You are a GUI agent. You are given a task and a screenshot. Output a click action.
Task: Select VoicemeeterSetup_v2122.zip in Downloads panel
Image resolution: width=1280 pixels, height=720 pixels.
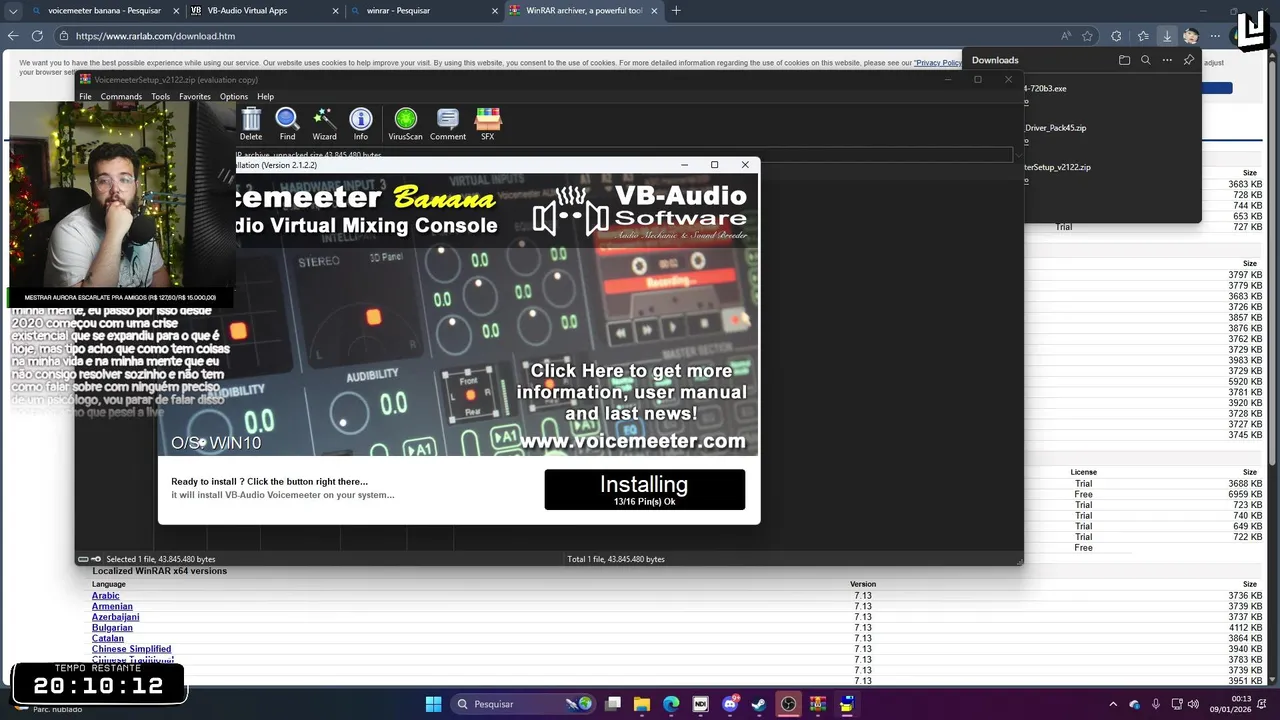1057,168
